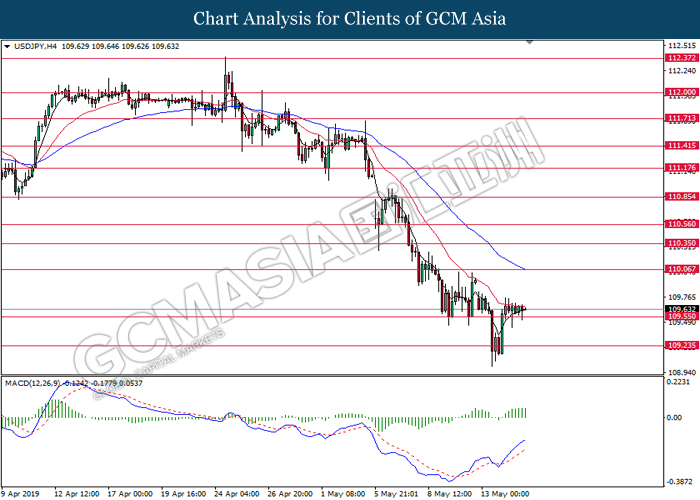The height and width of the screenshot is (500, 700).
Task: Click the MACD scale value -0.3872
Action: pyautogui.click(x=679, y=482)
